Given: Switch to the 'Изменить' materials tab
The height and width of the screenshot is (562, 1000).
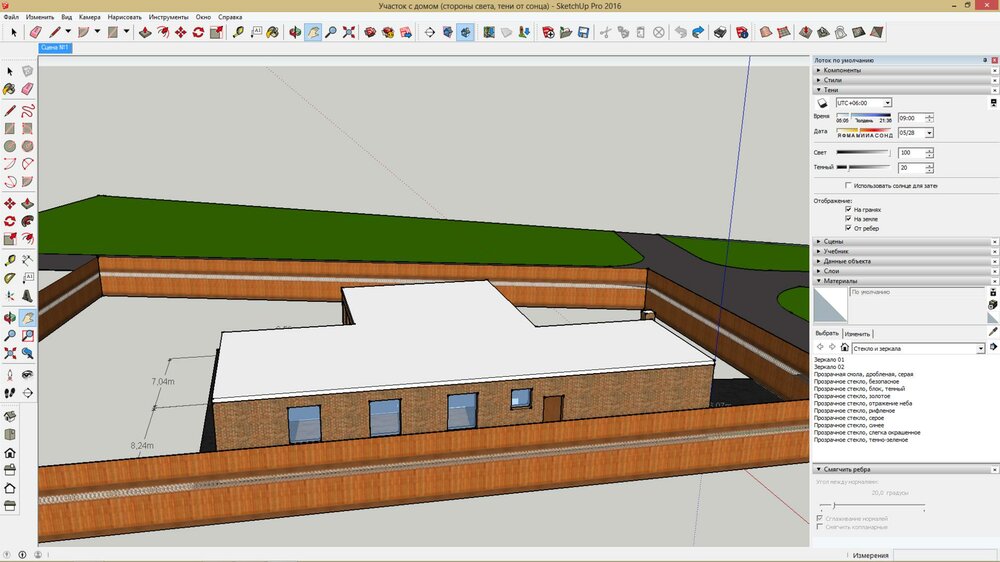Looking at the screenshot, I should click(857, 333).
